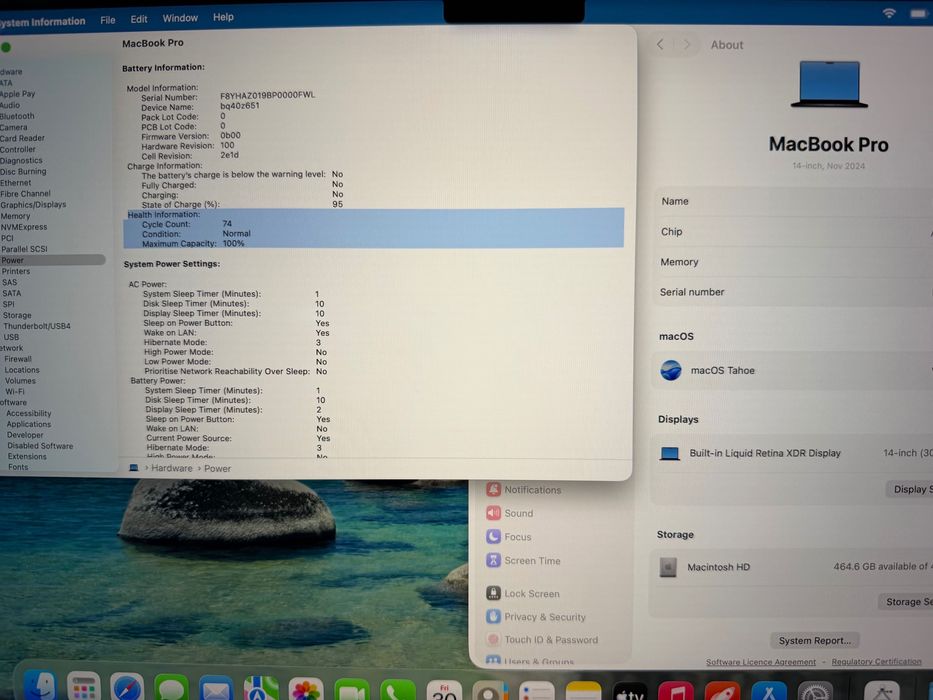Select Camera in the hardware list
933x700 pixels.
click(14, 127)
